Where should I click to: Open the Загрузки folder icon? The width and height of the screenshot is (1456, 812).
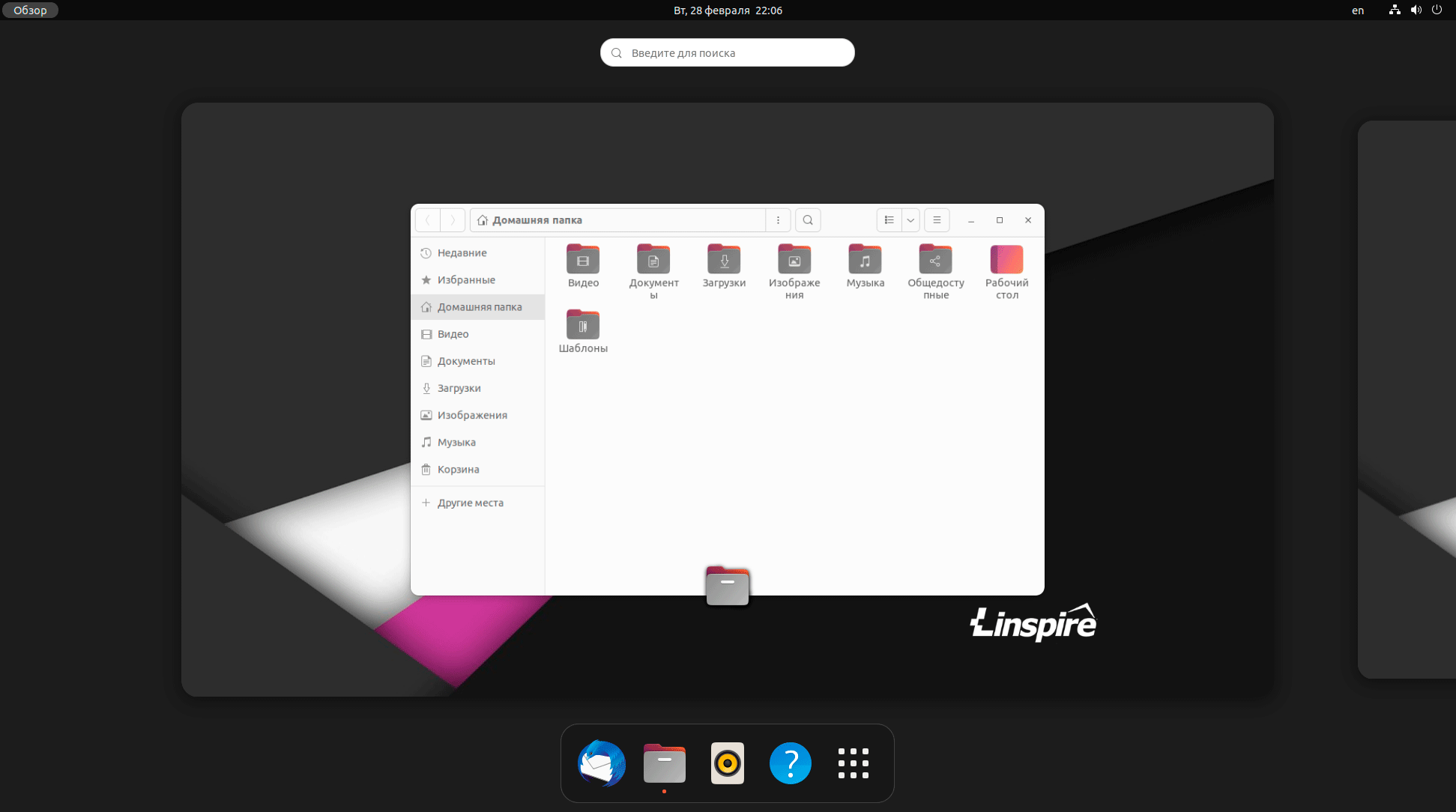click(724, 261)
